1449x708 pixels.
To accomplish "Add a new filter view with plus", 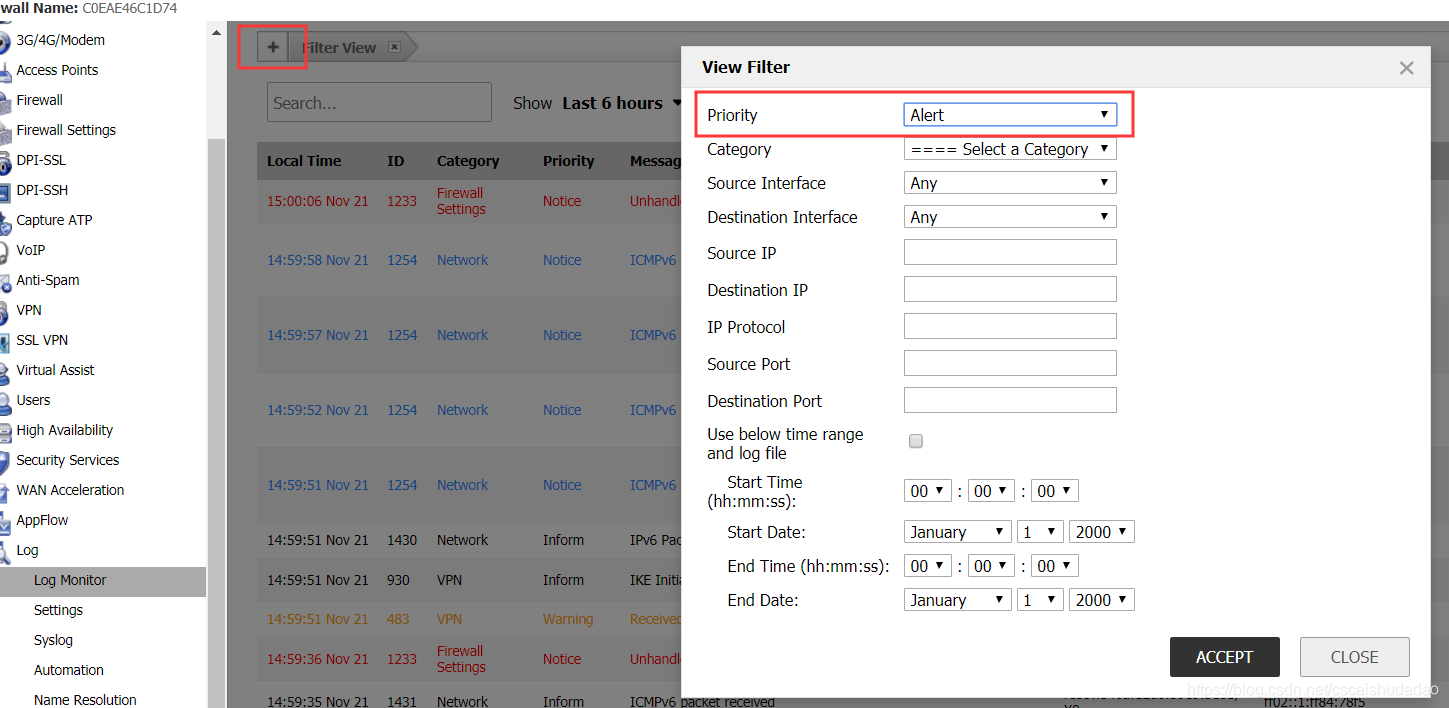I will click(273, 47).
